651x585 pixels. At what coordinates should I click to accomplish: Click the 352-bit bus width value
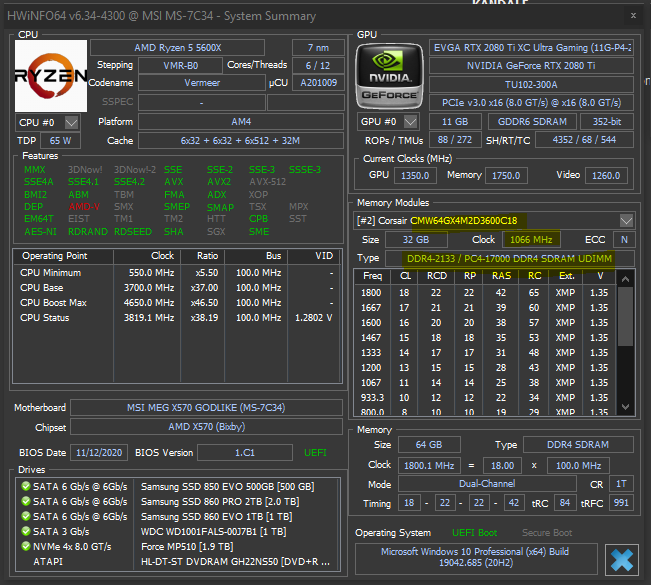click(x=607, y=122)
